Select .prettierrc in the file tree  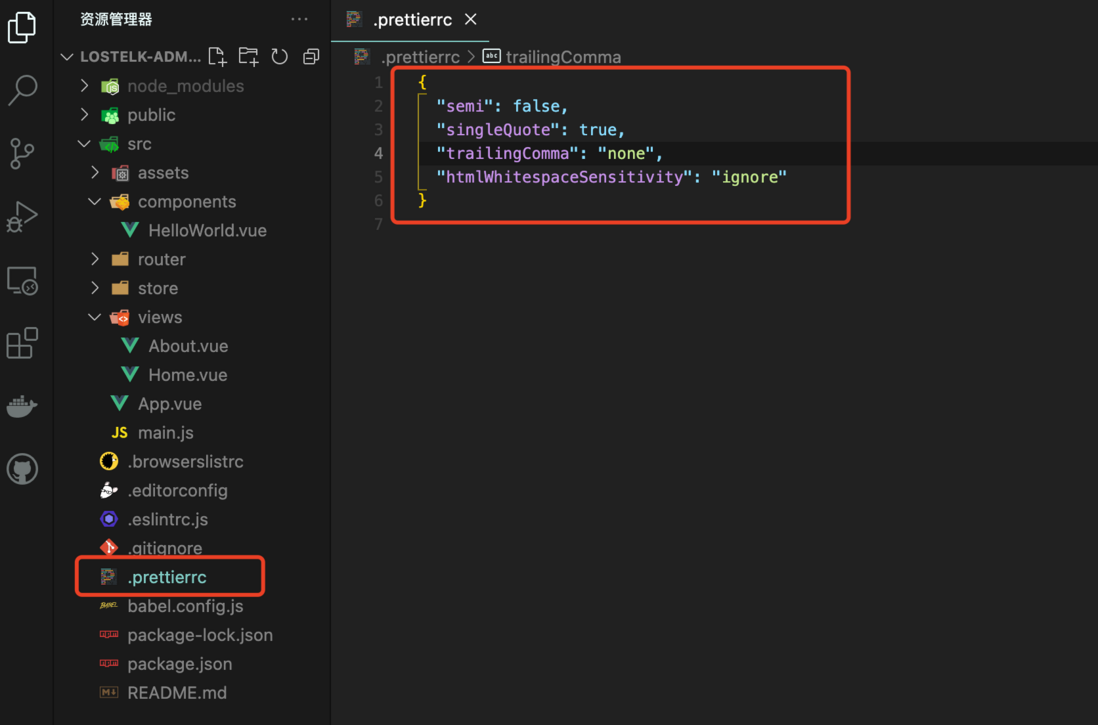[167, 577]
